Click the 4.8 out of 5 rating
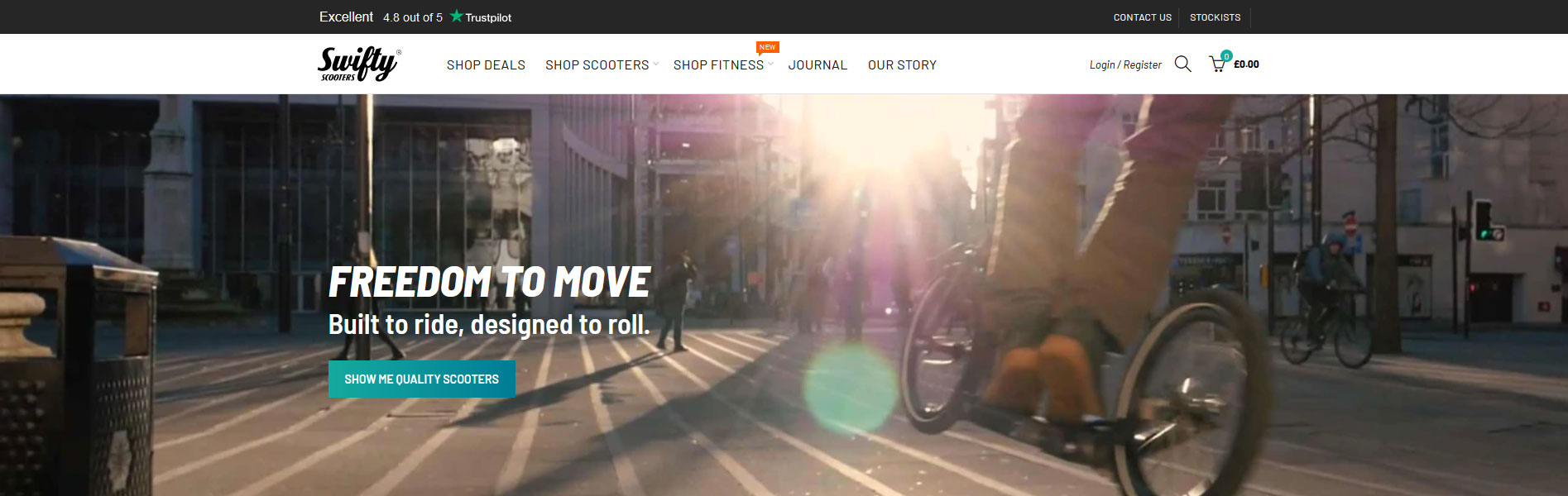 [413, 17]
